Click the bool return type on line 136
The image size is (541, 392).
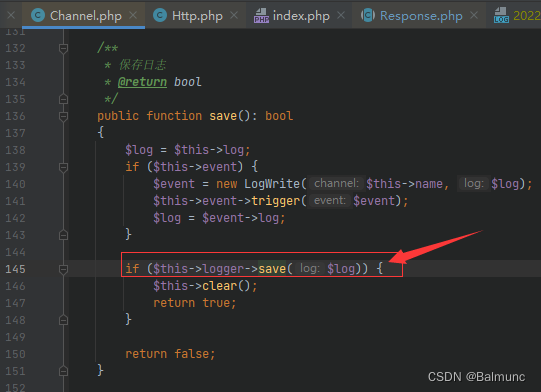279,116
